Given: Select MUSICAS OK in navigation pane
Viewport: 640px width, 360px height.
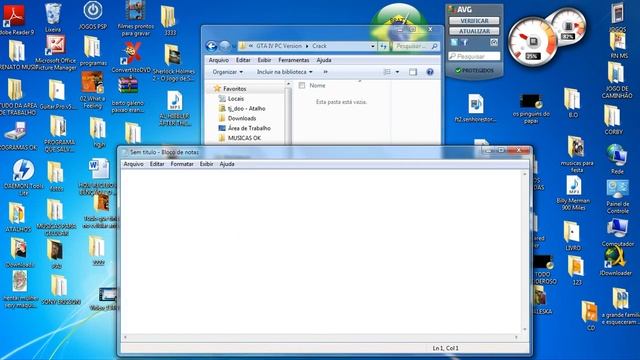Looking at the screenshot, I should (244, 138).
